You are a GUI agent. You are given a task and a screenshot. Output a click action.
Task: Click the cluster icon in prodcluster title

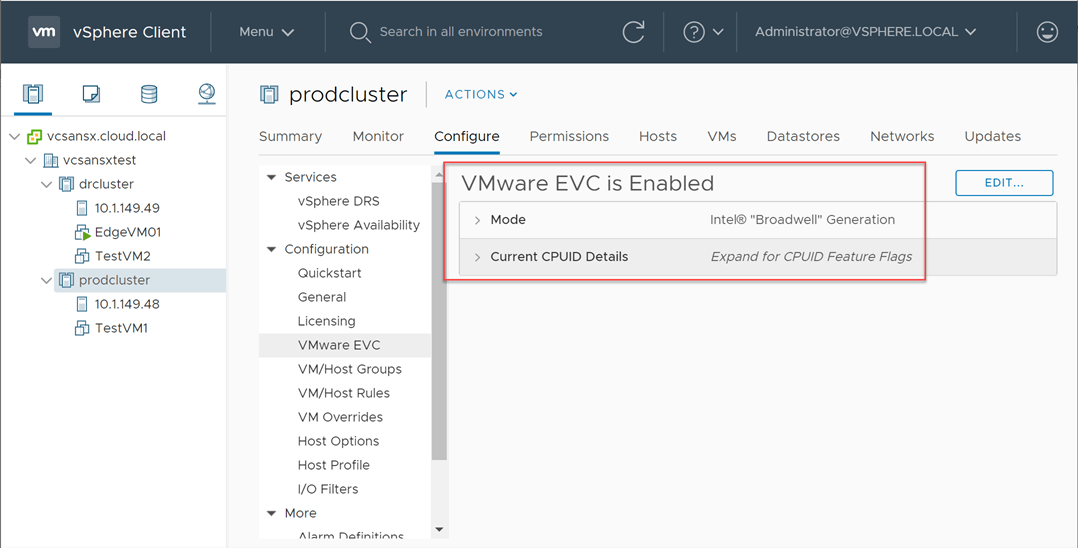click(x=269, y=94)
